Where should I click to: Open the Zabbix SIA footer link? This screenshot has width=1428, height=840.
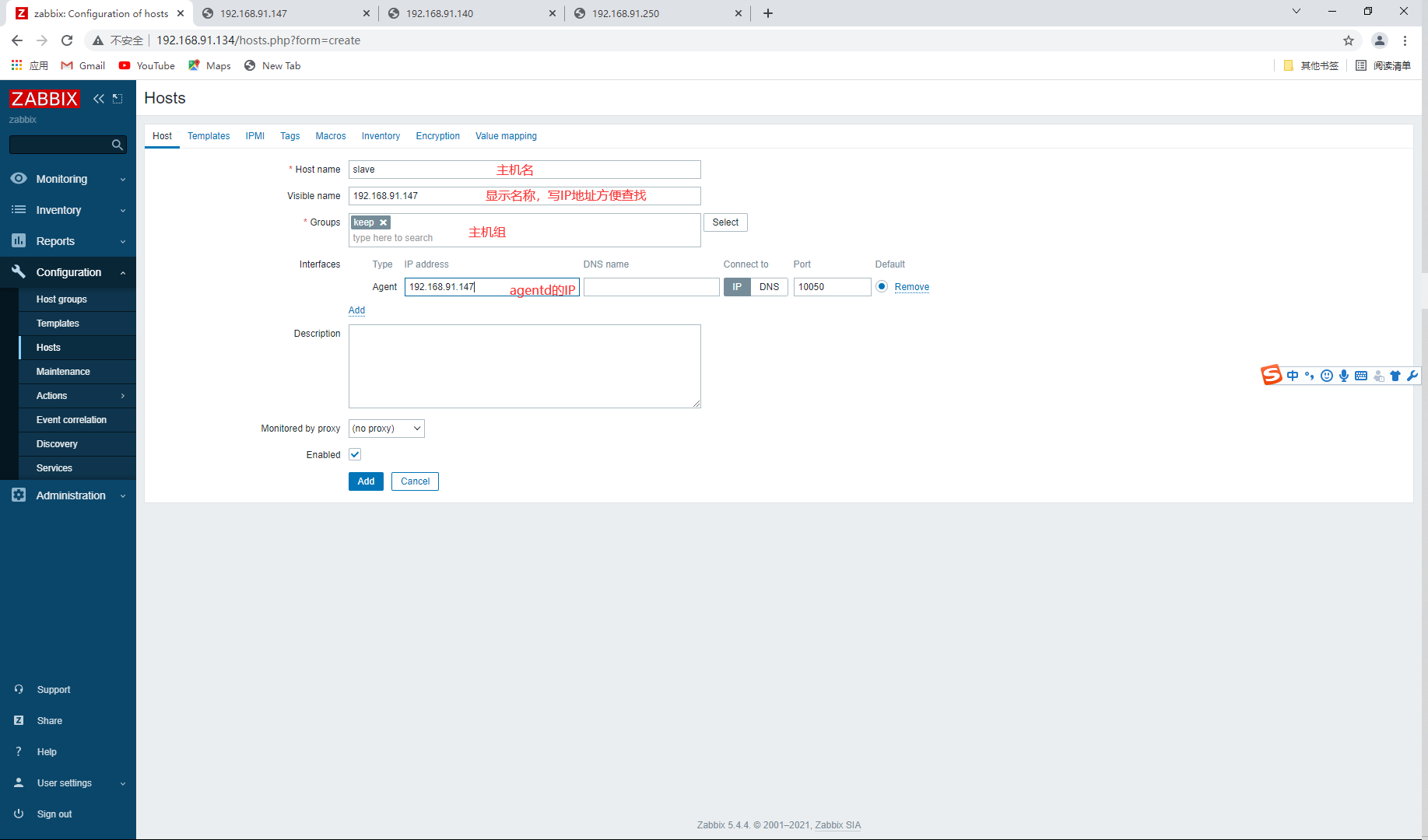[x=838, y=825]
